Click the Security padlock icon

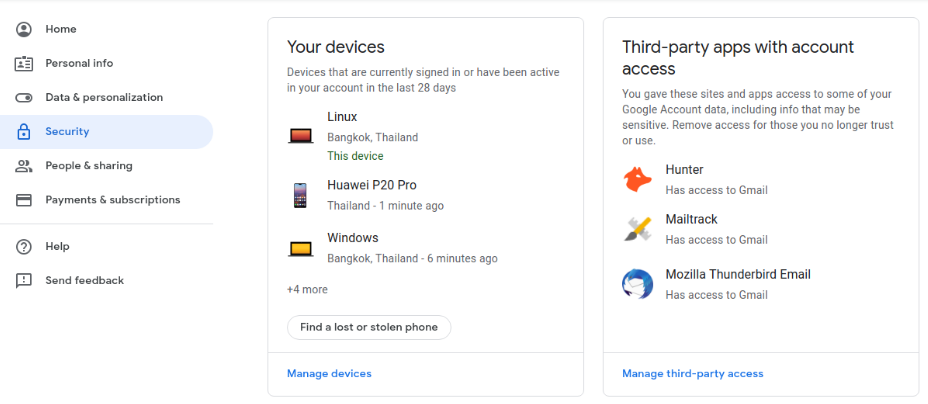pyautogui.click(x=24, y=132)
